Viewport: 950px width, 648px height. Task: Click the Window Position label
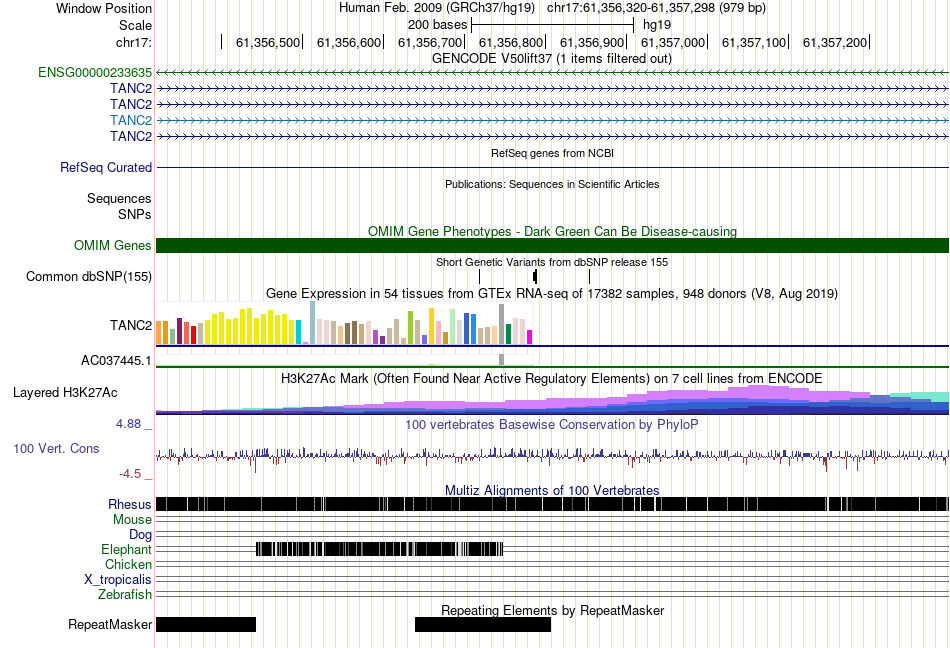pyautogui.click(x=104, y=8)
